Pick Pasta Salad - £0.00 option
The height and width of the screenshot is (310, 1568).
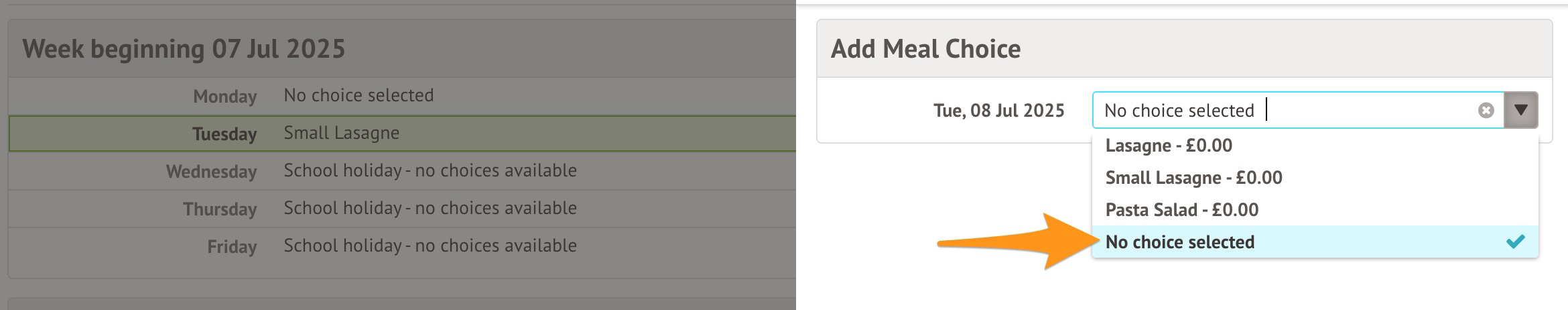click(x=1181, y=210)
